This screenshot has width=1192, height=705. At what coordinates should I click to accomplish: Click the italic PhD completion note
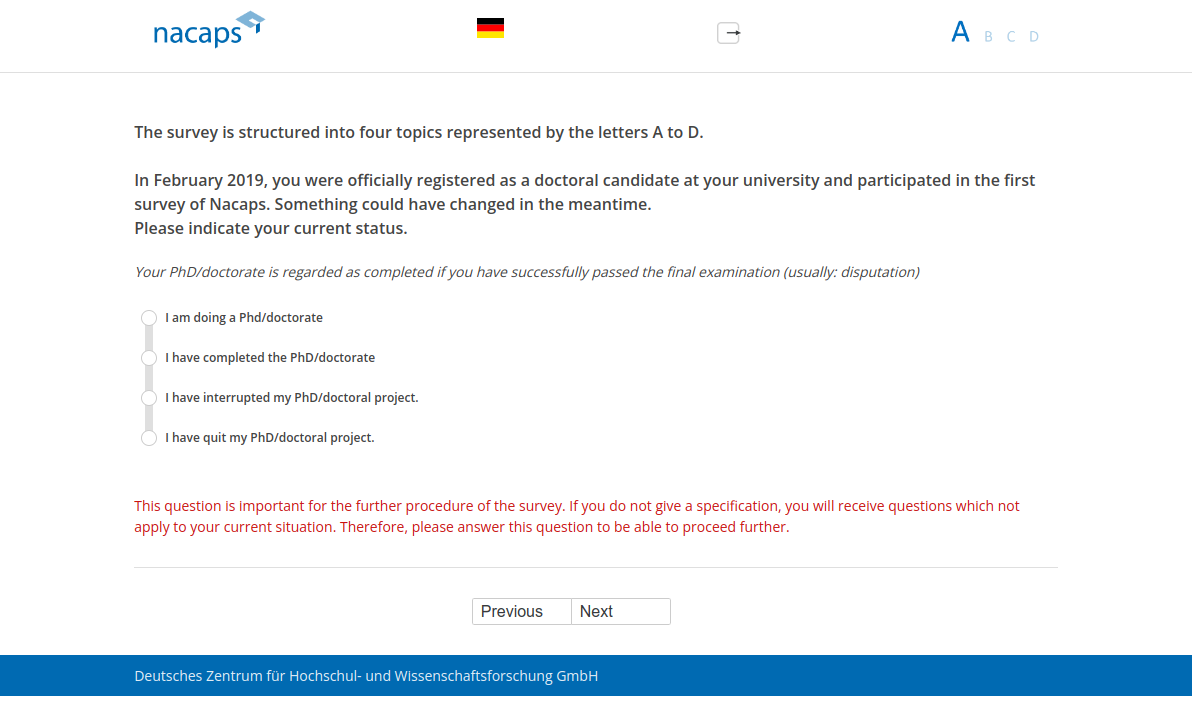(x=526, y=272)
